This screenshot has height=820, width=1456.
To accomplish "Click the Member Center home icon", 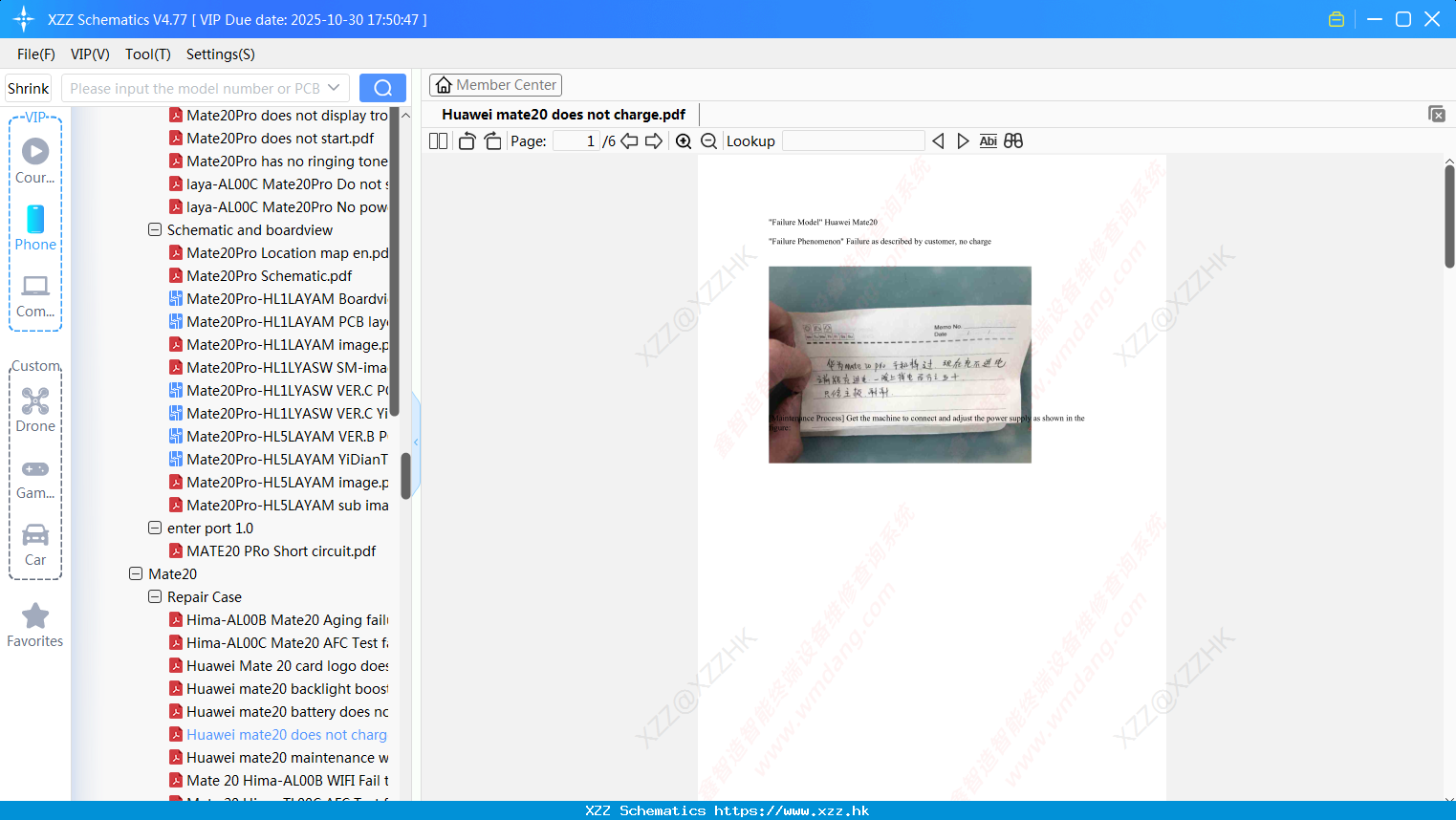I will coord(444,85).
